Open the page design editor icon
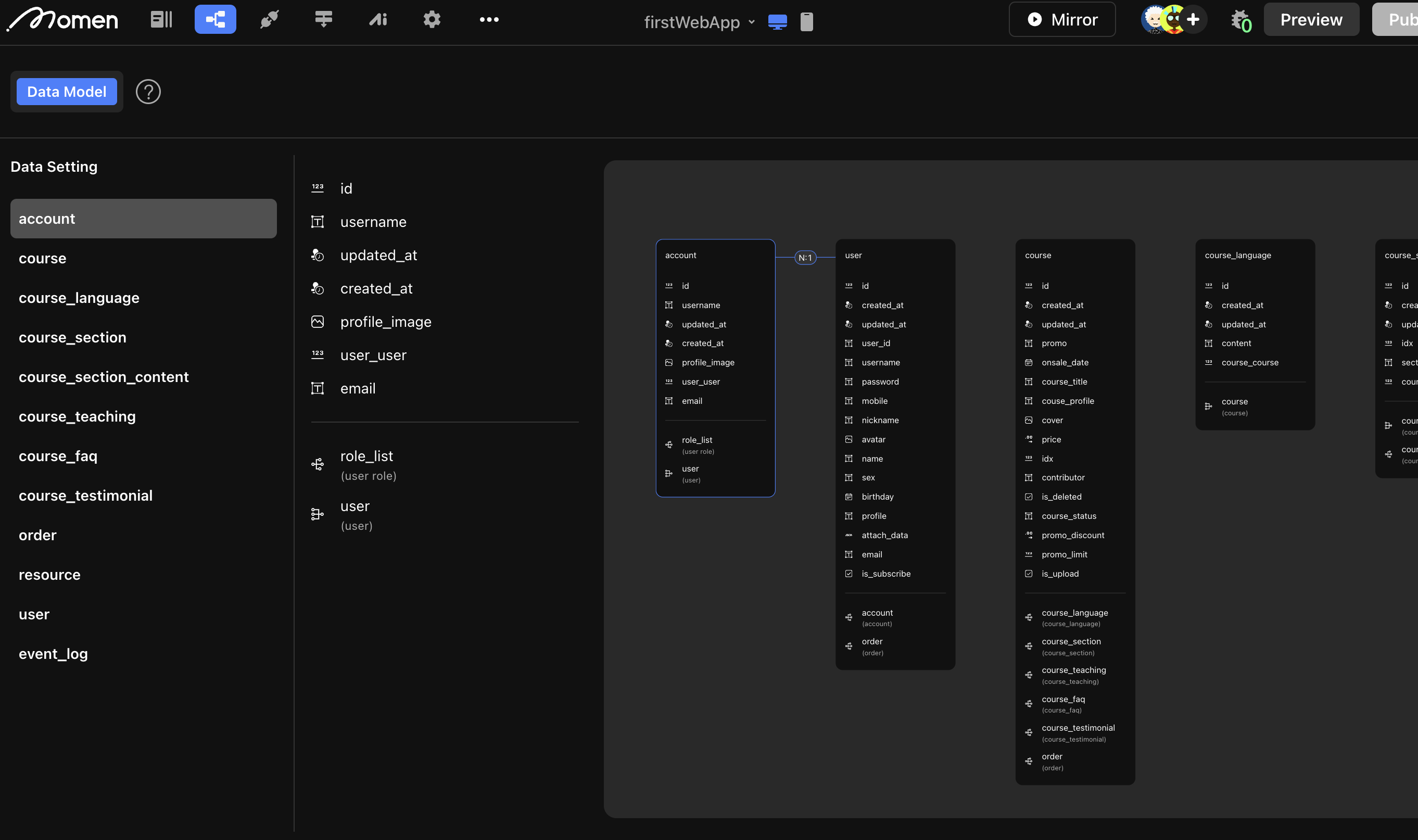 click(x=161, y=20)
